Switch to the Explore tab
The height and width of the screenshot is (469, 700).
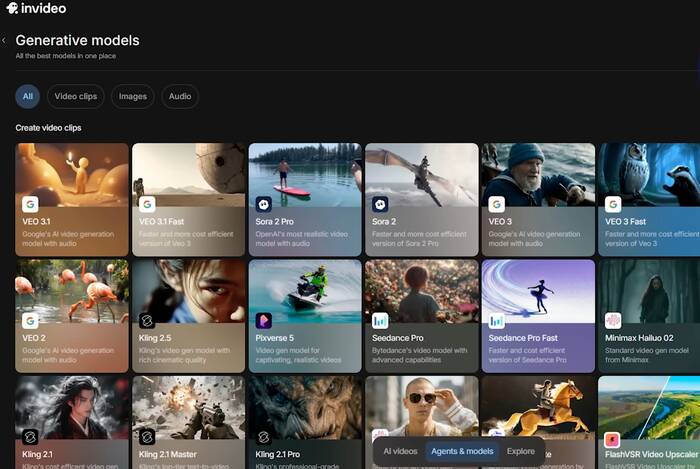(521, 452)
